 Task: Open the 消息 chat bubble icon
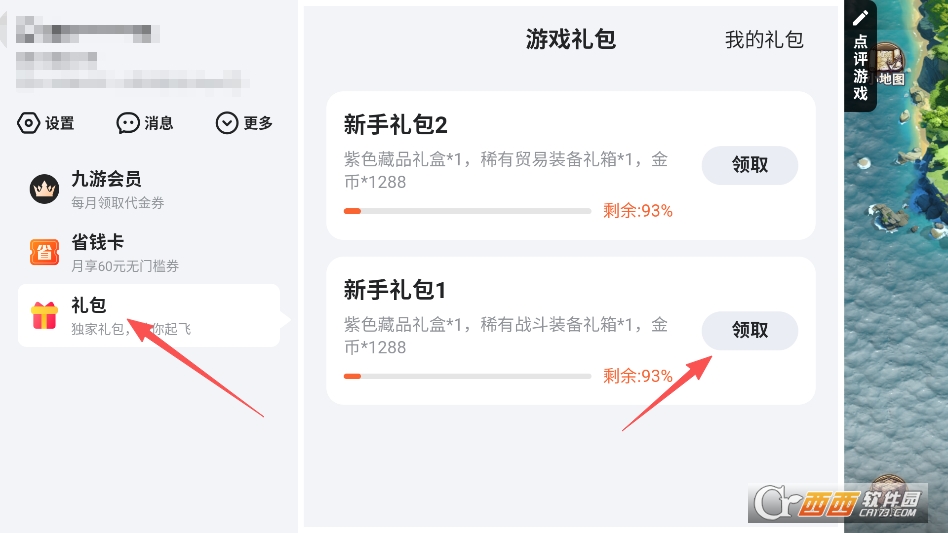(x=128, y=123)
